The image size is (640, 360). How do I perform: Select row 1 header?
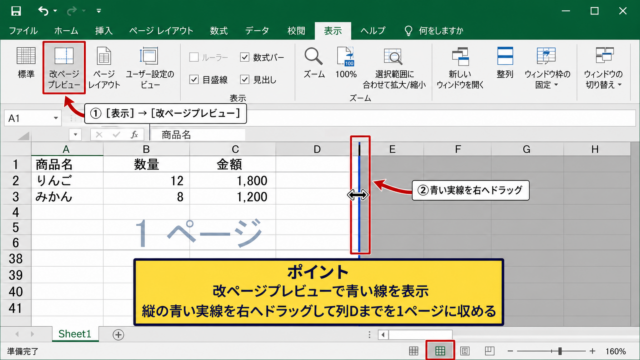tap(16, 164)
